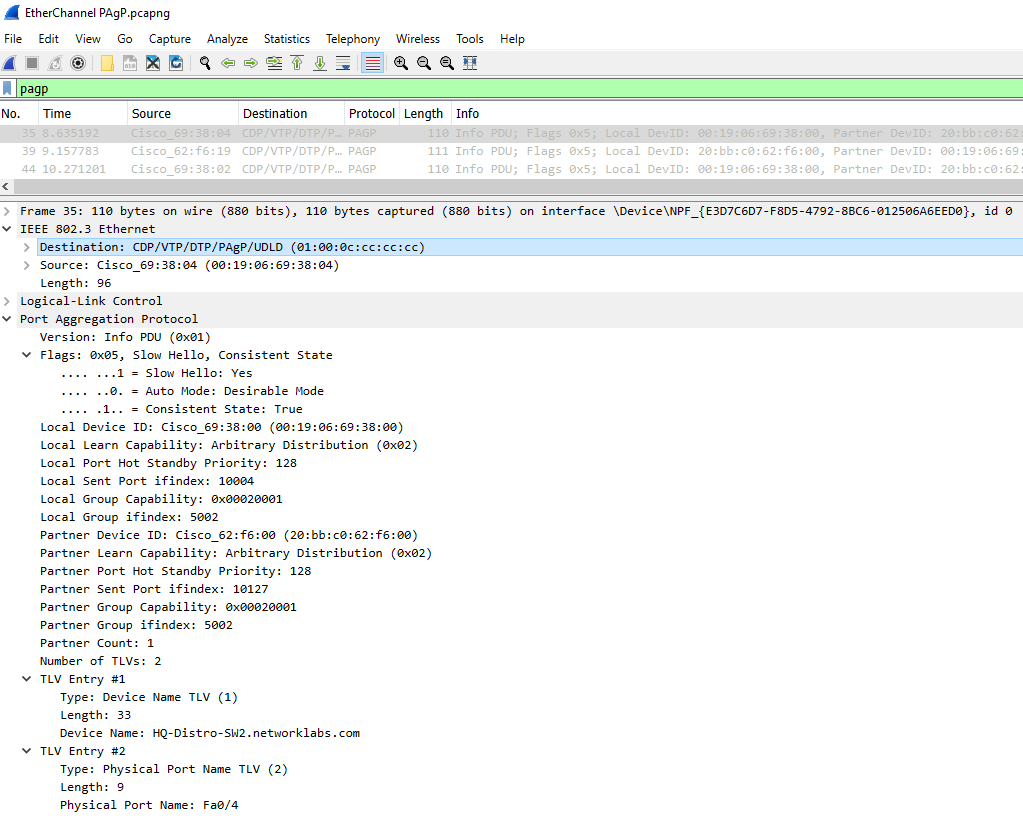Select Partner Sent Port ifindex 10127
The width and height of the screenshot is (1023, 827).
(x=154, y=589)
